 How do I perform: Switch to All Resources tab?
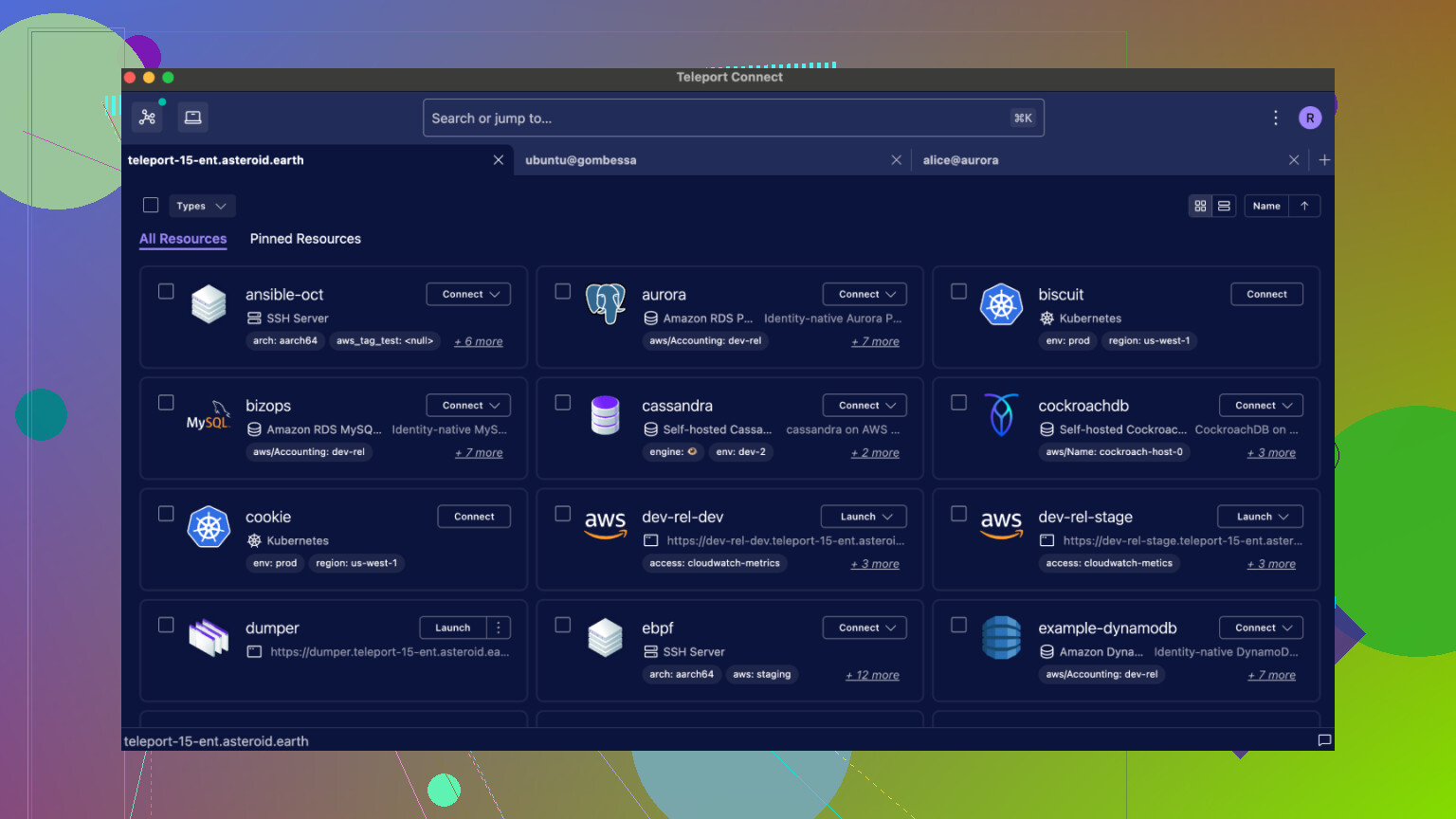[183, 239]
